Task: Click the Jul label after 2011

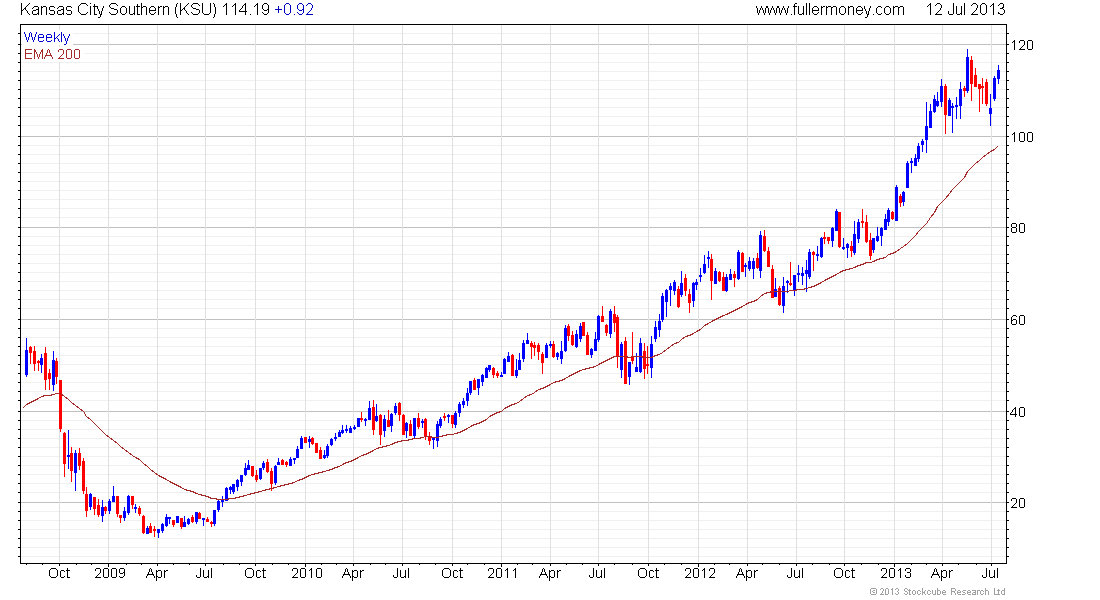Action: [x=597, y=573]
